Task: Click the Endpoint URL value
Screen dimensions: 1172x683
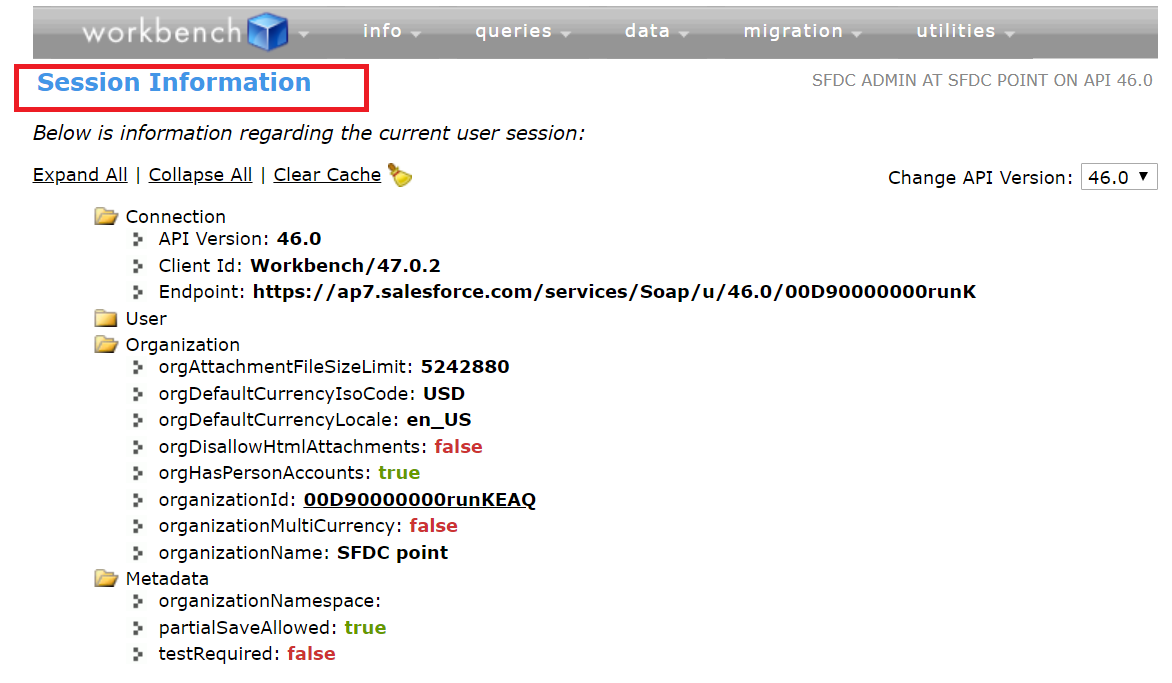Action: coord(614,292)
